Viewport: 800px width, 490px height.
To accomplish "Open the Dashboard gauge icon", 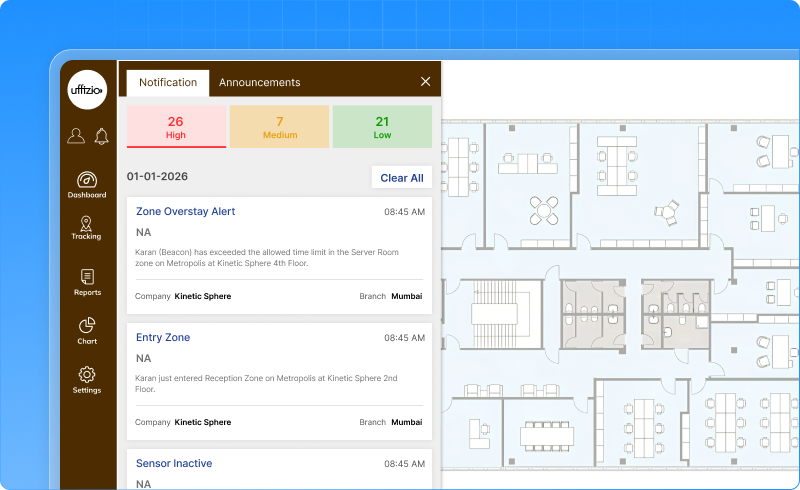I will tap(87, 180).
